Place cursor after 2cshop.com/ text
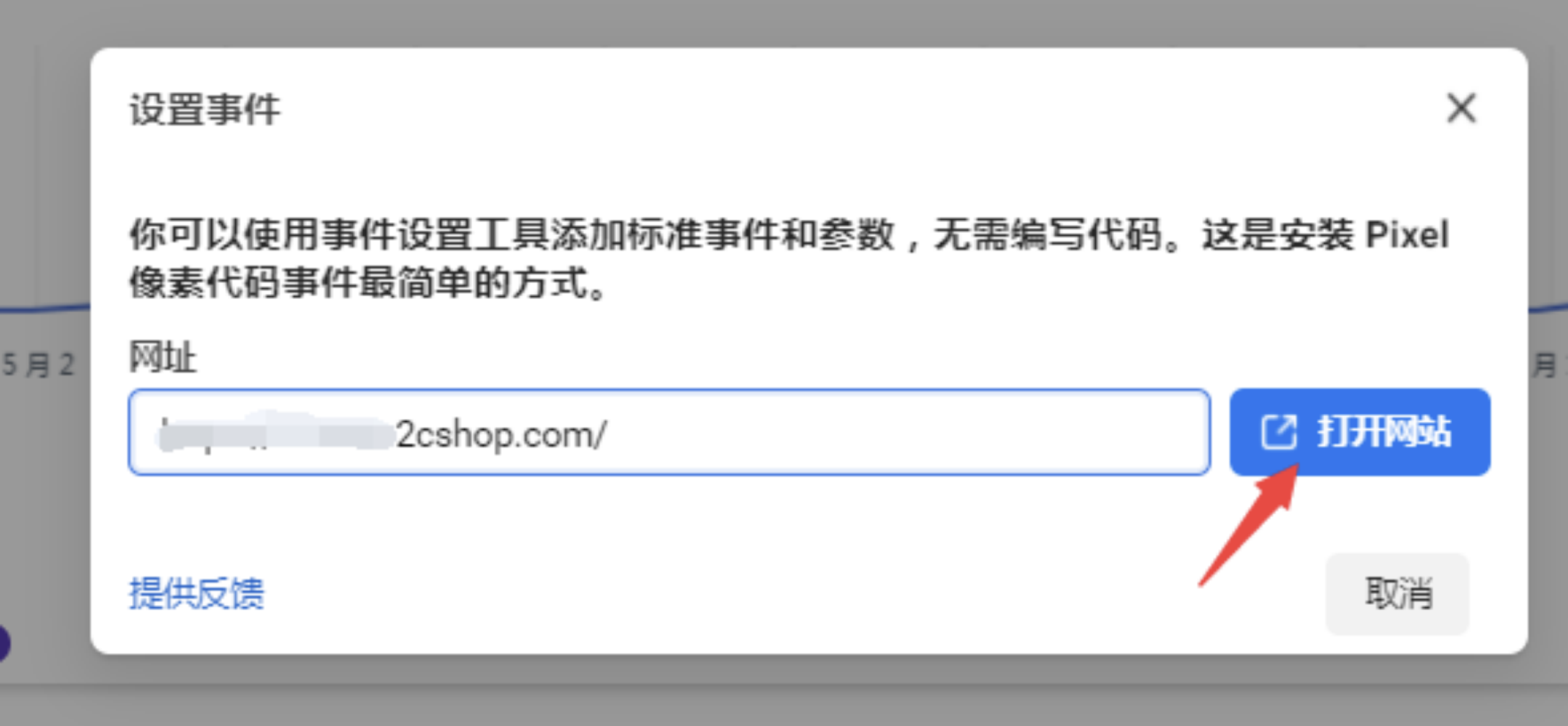Image resolution: width=1568 pixels, height=726 pixels. click(609, 434)
